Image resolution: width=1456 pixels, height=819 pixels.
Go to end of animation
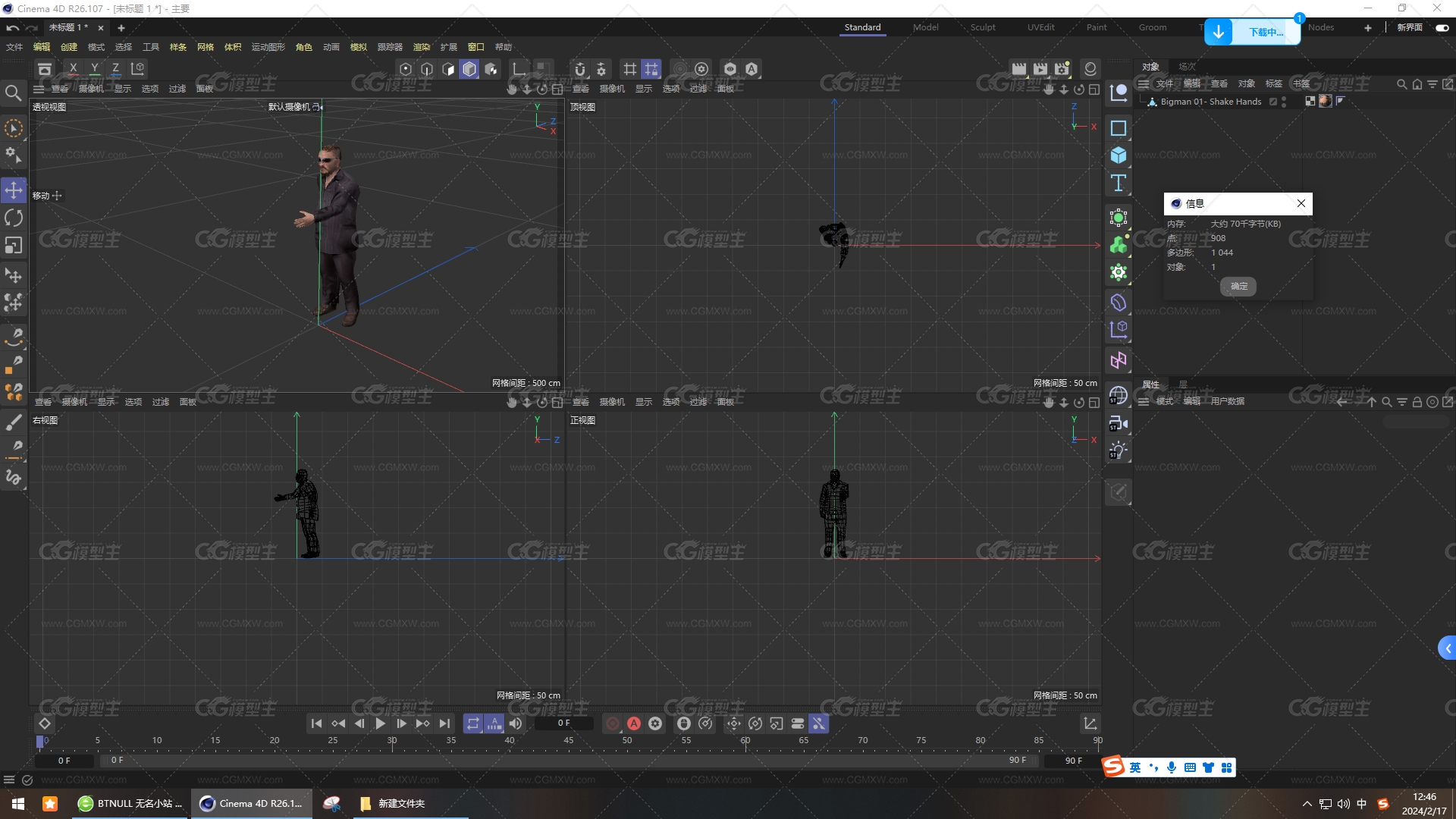pos(444,723)
